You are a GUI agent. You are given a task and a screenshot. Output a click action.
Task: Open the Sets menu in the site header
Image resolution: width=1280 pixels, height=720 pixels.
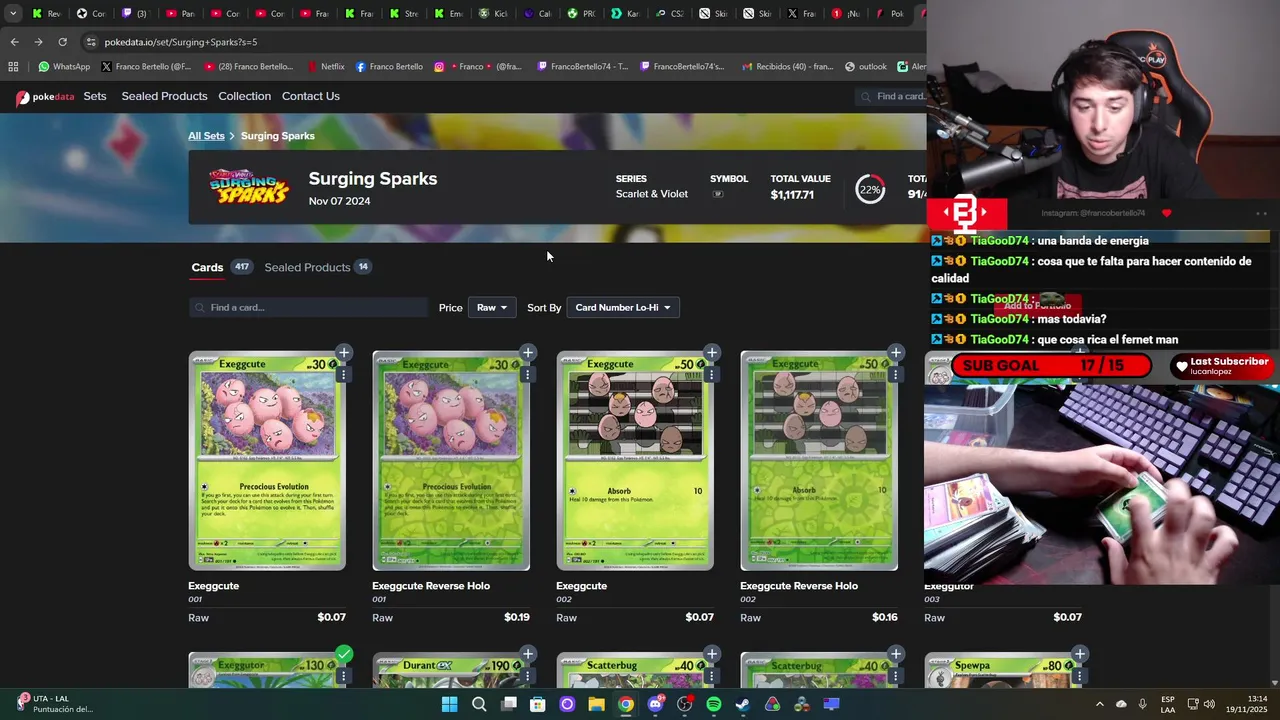[x=95, y=96]
